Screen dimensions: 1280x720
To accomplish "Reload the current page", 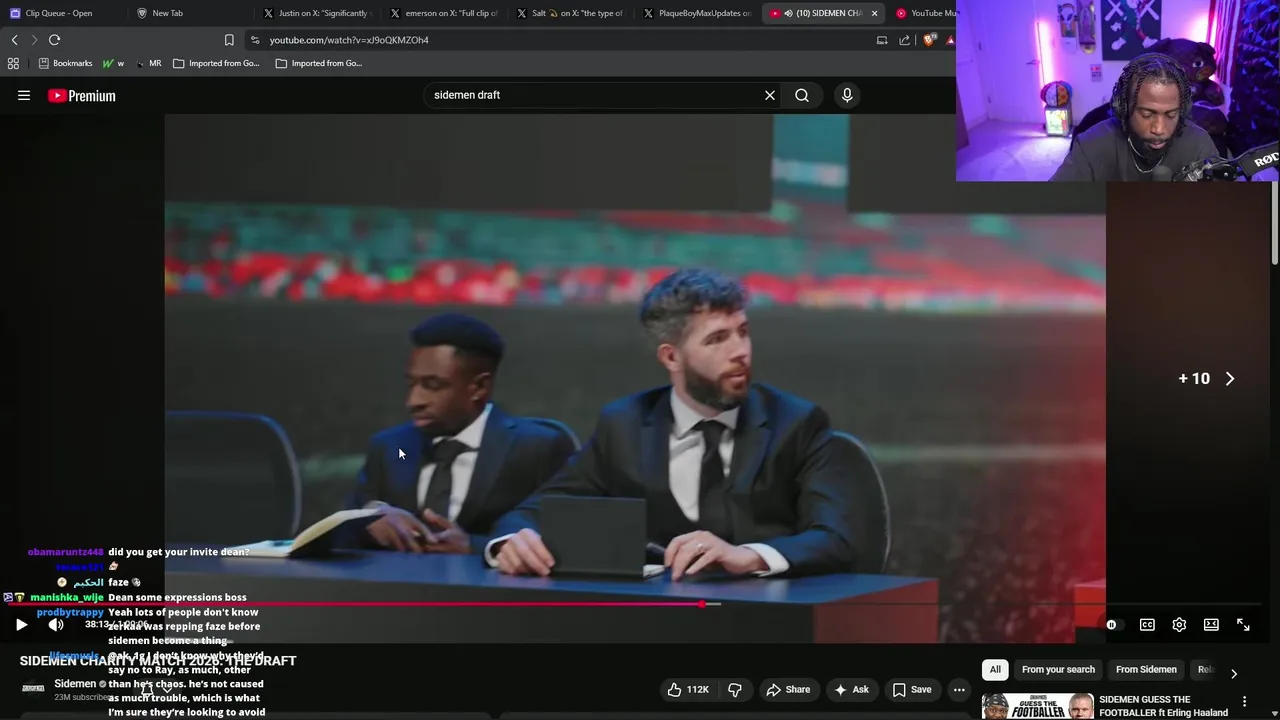I will pyautogui.click(x=54, y=40).
